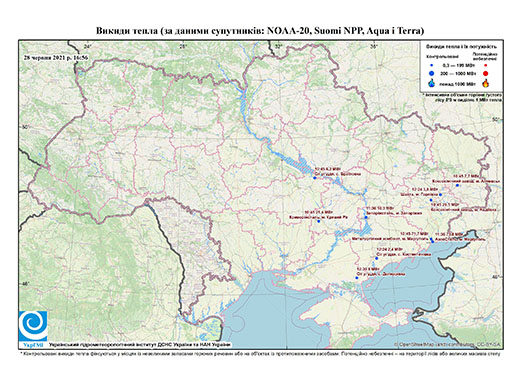This screenshot has height=368, width=520.
Task: Click the OpenStreetMap contributors attribution
Action: coord(448,344)
